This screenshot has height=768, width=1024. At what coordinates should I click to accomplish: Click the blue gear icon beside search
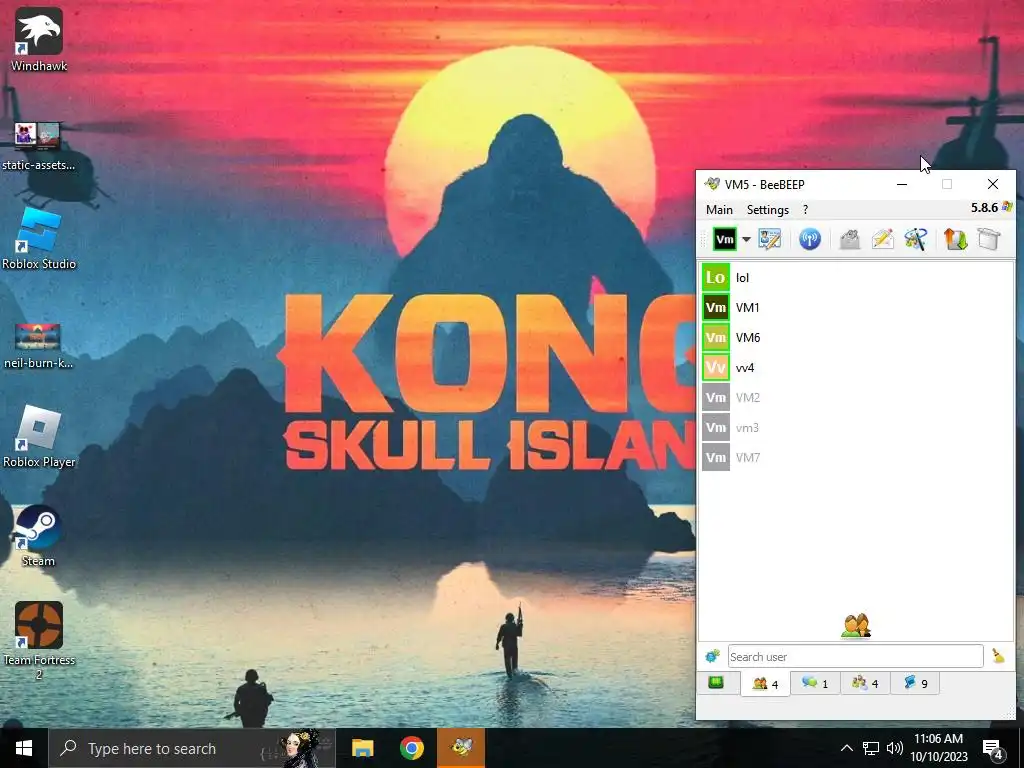point(712,656)
